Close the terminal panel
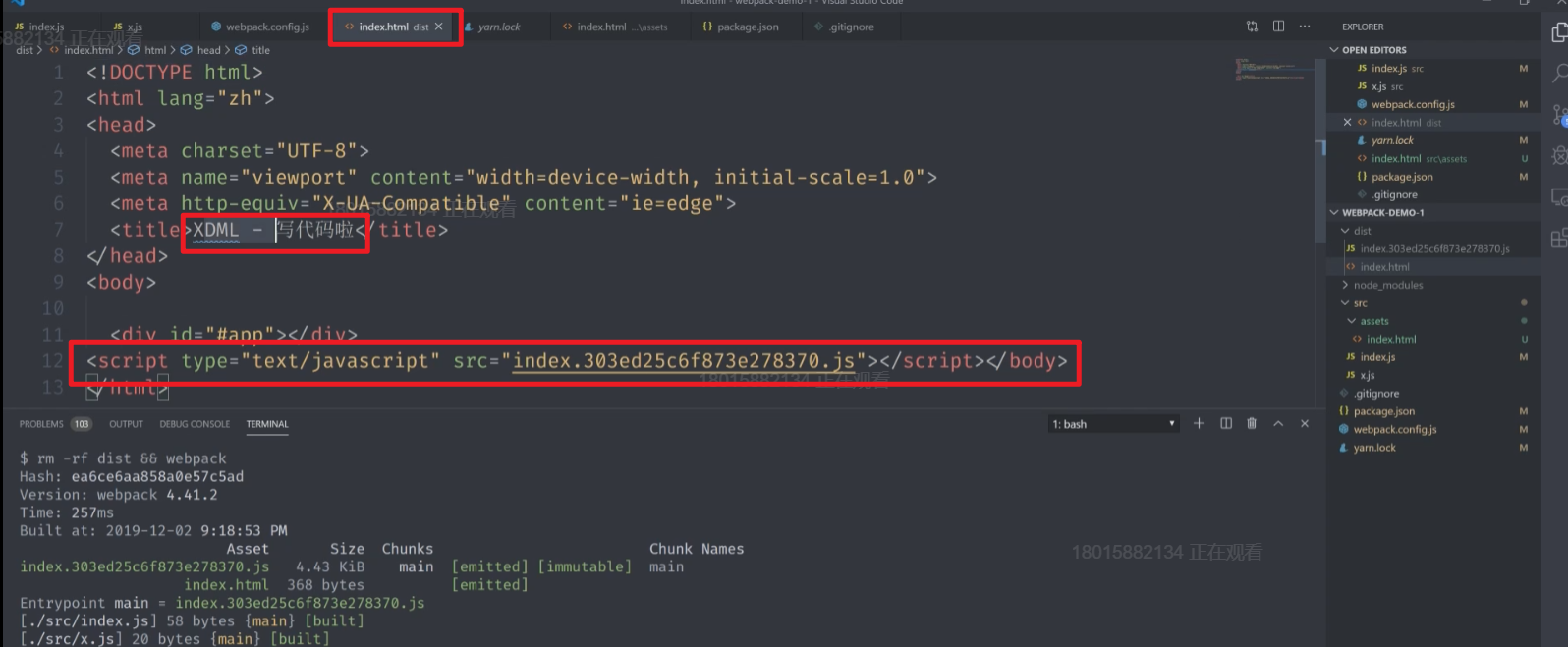1568x647 pixels. click(1305, 423)
